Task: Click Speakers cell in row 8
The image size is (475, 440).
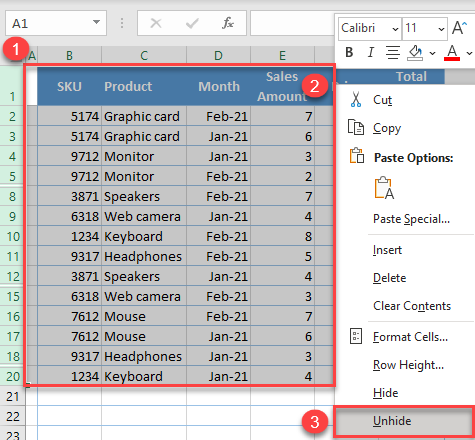Action: pos(144,196)
